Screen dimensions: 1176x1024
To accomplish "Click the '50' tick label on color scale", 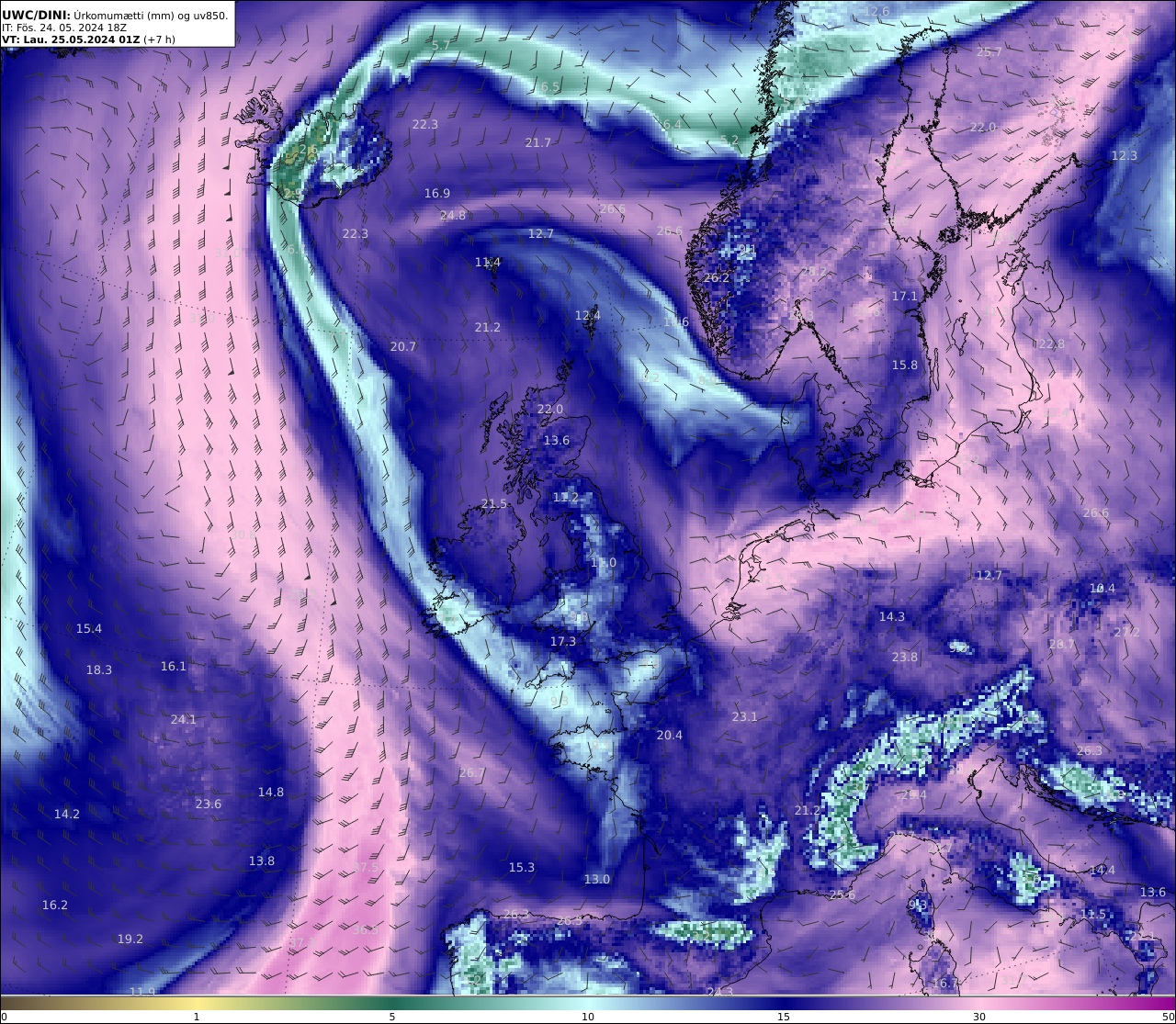I will click(1168, 1017).
